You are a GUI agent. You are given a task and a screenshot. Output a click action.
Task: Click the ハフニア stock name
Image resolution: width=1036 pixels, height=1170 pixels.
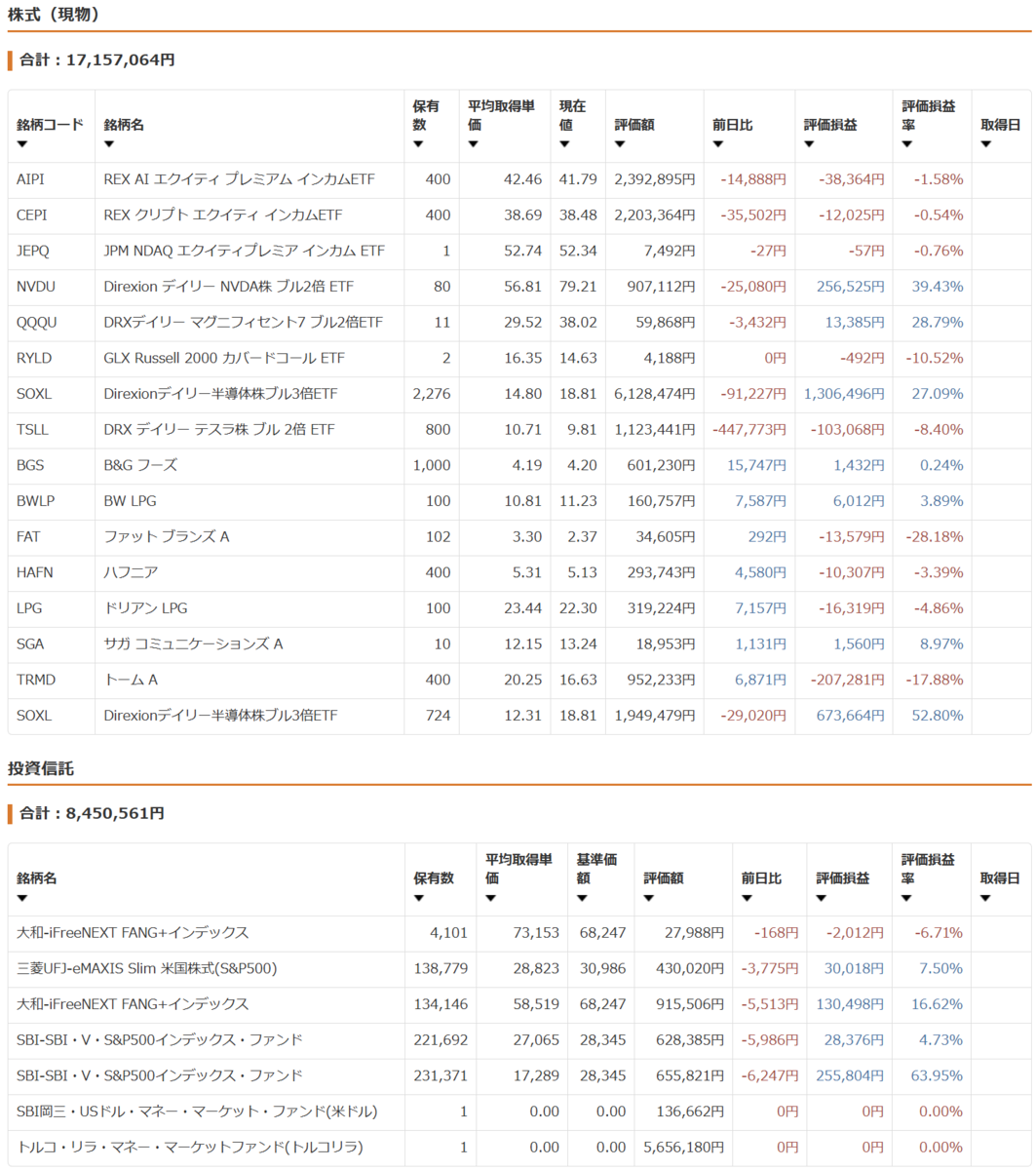(131, 572)
